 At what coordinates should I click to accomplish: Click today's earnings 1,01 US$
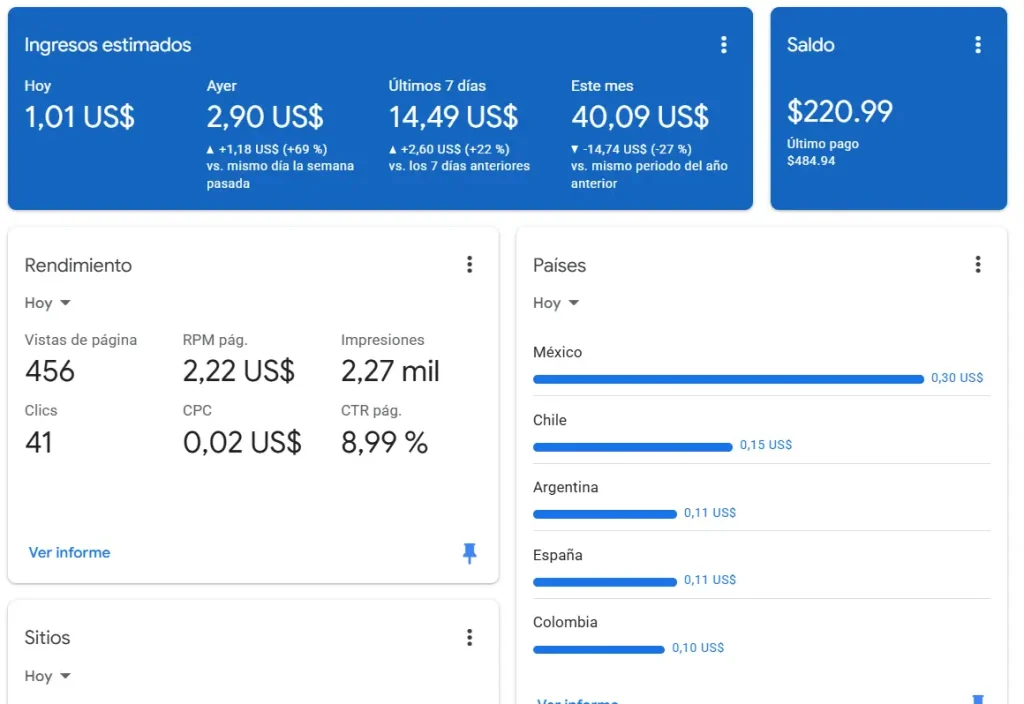pos(80,118)
